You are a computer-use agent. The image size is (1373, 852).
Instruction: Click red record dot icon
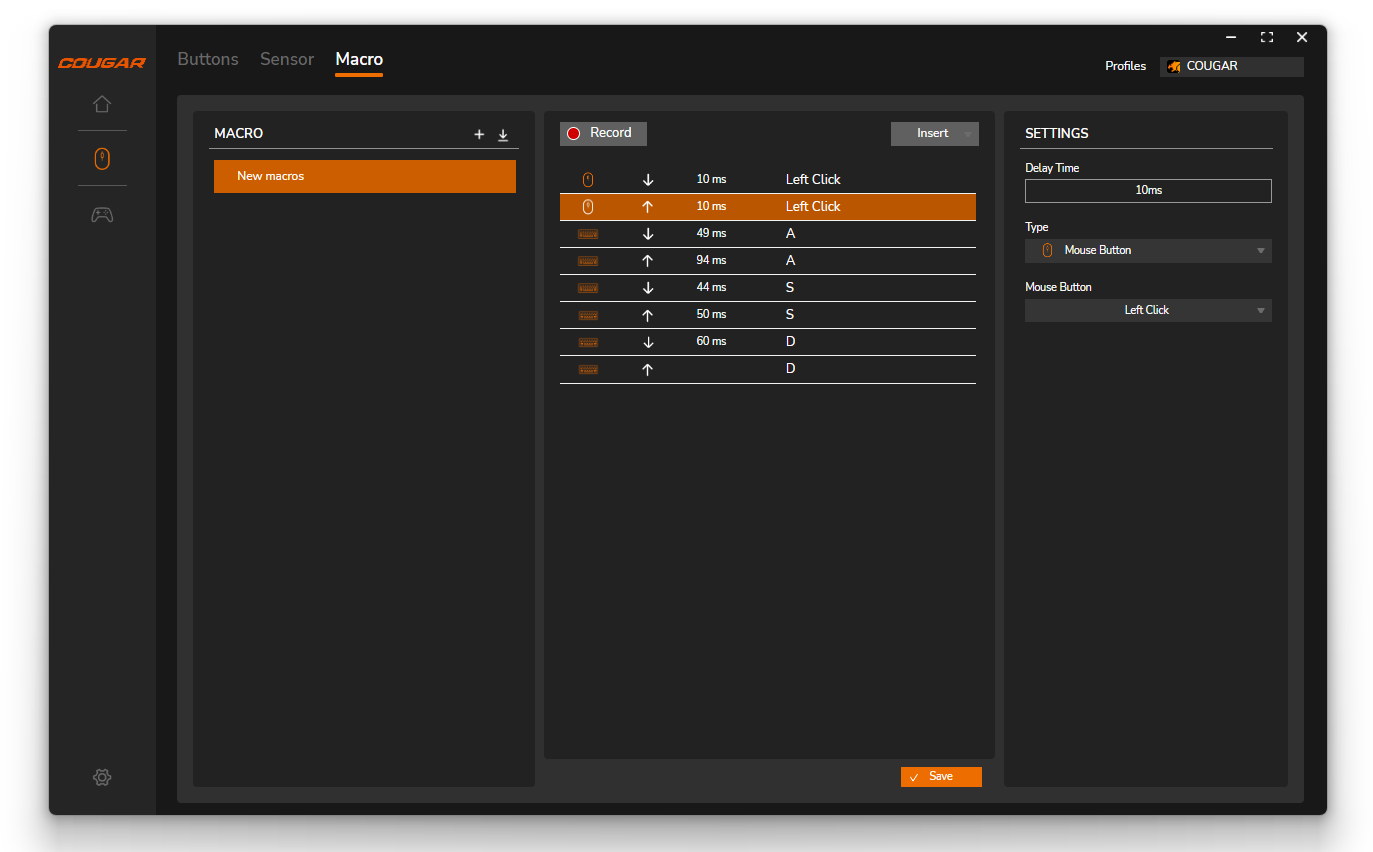(x=574, y=133)
